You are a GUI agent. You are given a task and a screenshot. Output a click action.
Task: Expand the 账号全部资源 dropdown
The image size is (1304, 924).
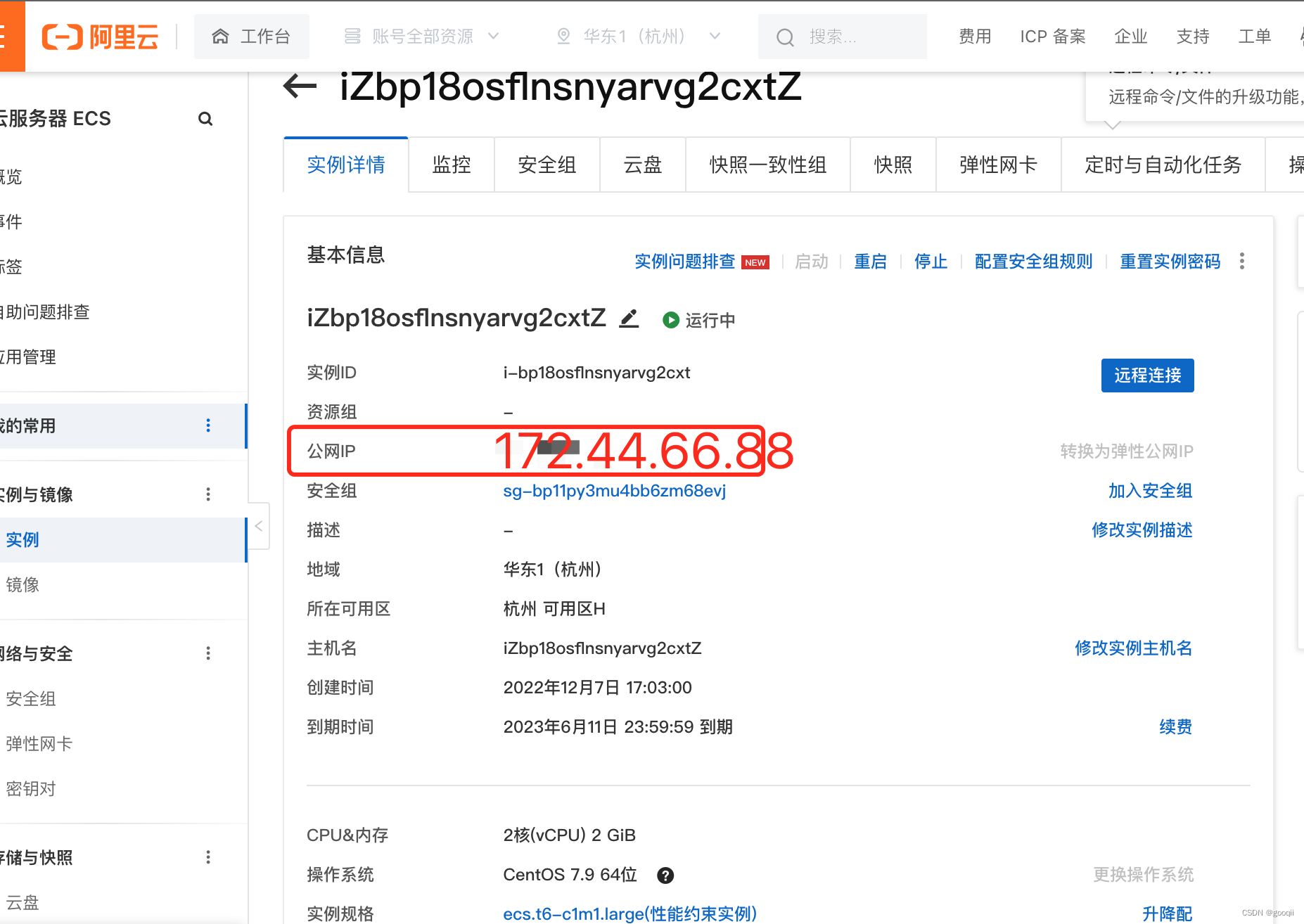coord(422,37)
